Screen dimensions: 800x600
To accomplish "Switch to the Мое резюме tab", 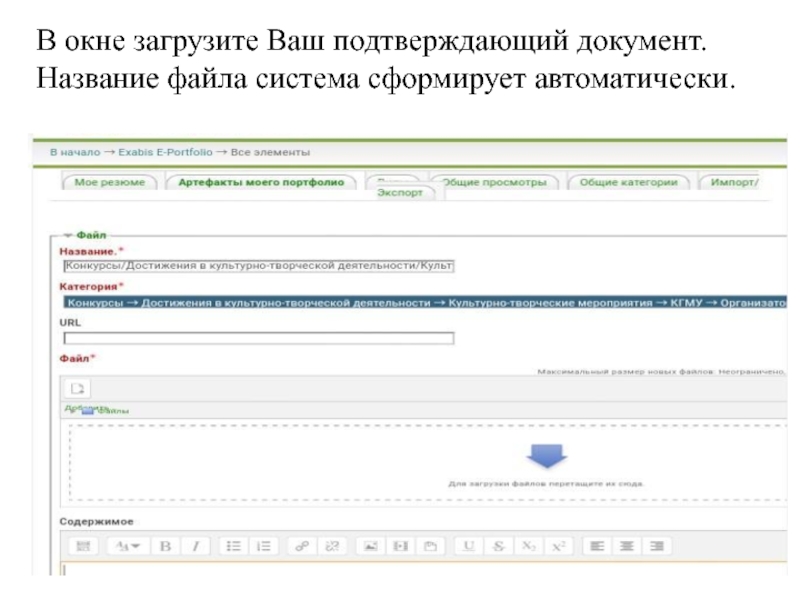I will (109, 183).
